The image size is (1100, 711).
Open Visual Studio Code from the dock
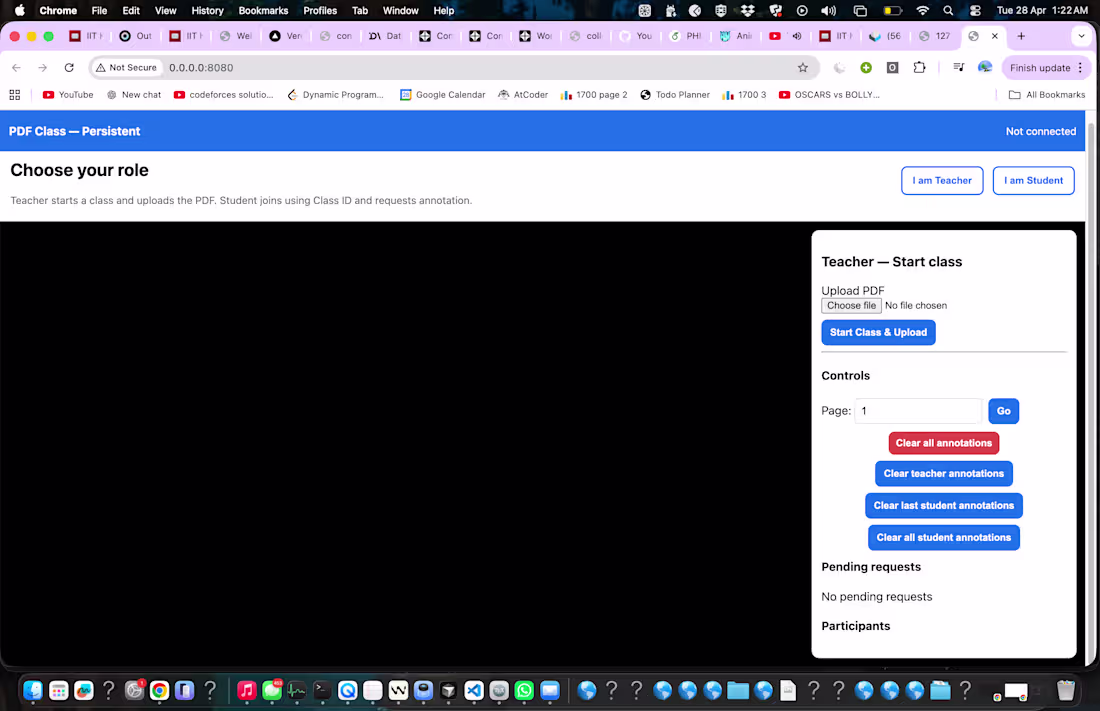click(x=474, y=691)
